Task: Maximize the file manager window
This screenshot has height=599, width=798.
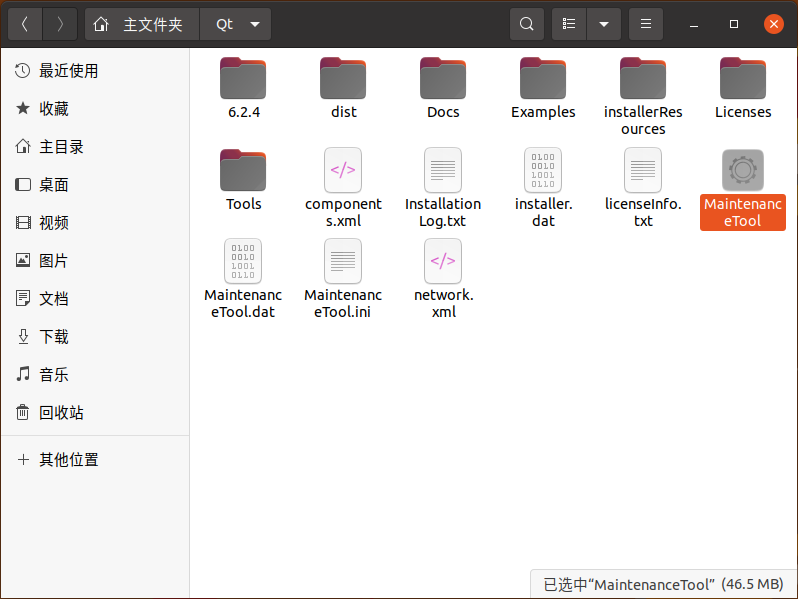Action: click(x=734, y=24)
